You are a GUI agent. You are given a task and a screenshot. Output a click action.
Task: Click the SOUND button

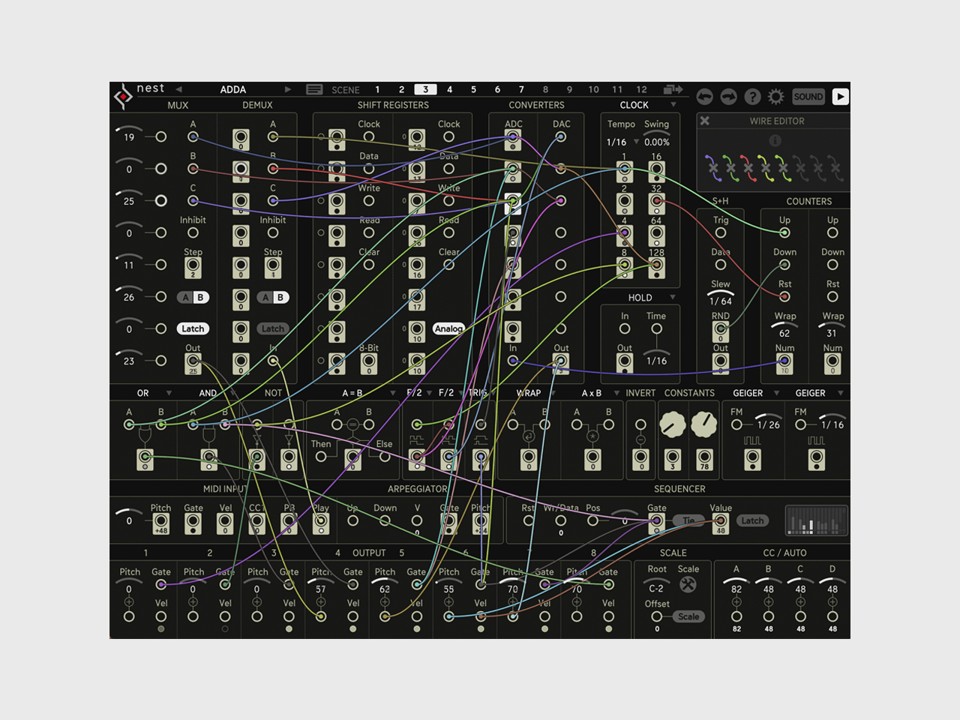(808, 97)
